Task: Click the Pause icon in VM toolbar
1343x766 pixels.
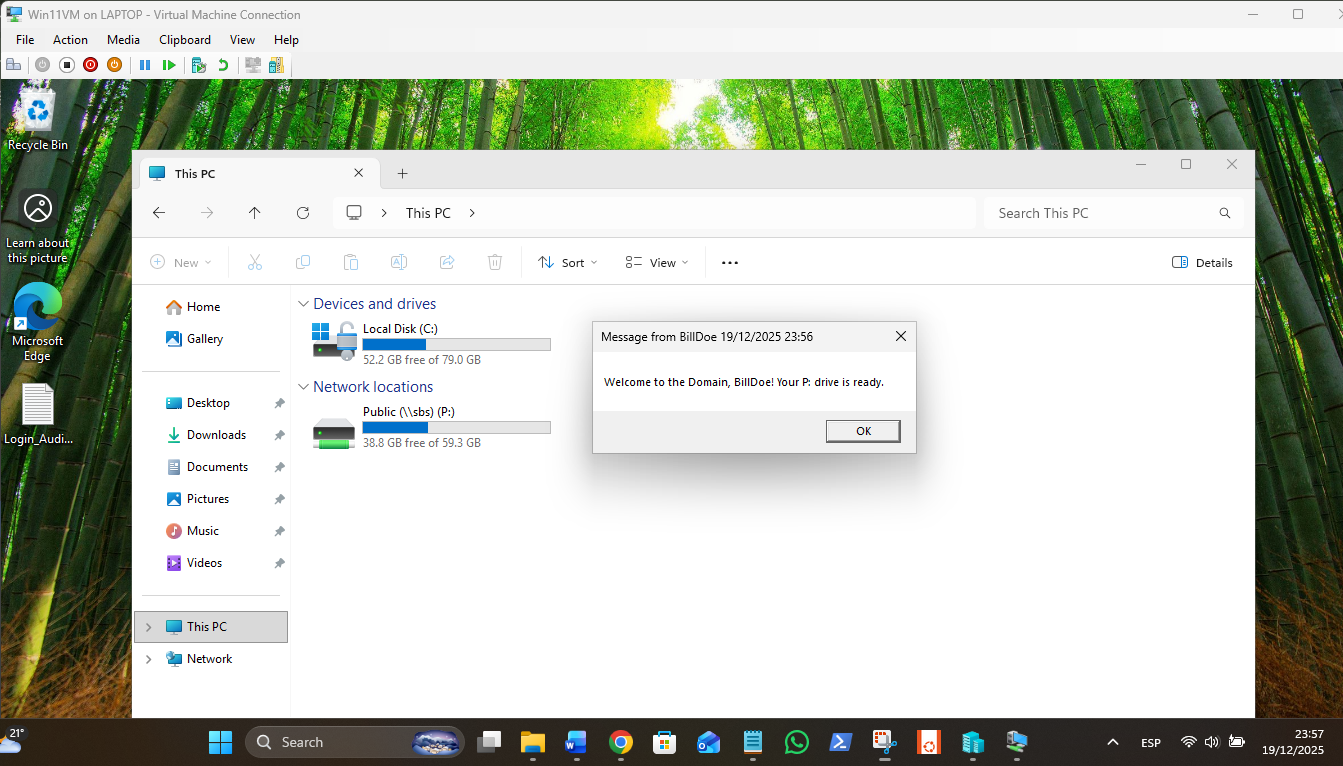Action: [145, 65]
